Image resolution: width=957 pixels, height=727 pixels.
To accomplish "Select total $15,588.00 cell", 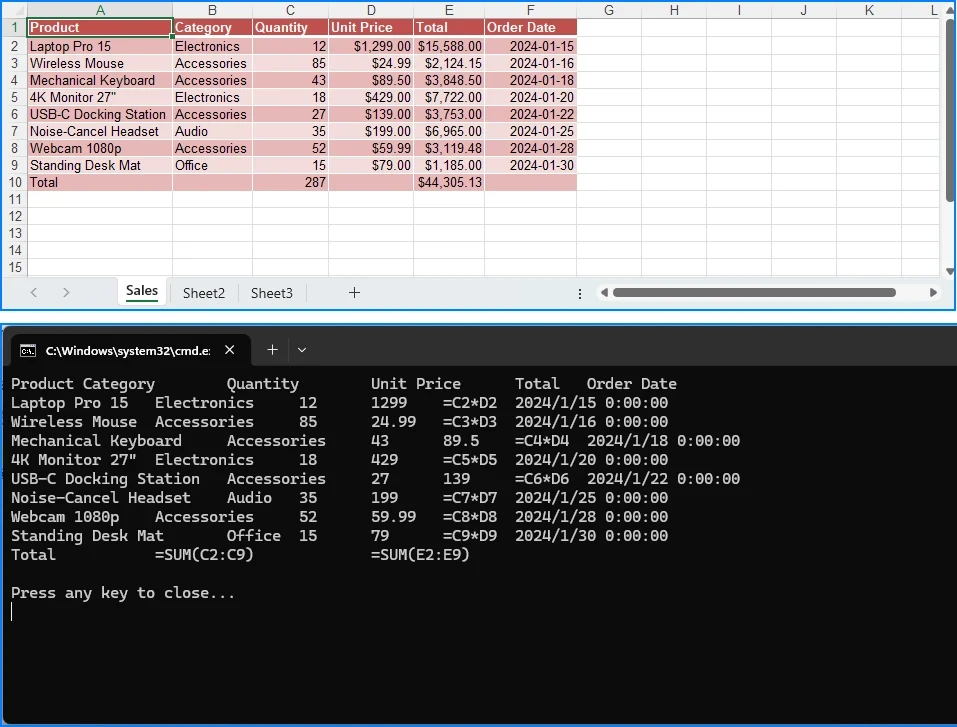I will click(x=449, y=46).
